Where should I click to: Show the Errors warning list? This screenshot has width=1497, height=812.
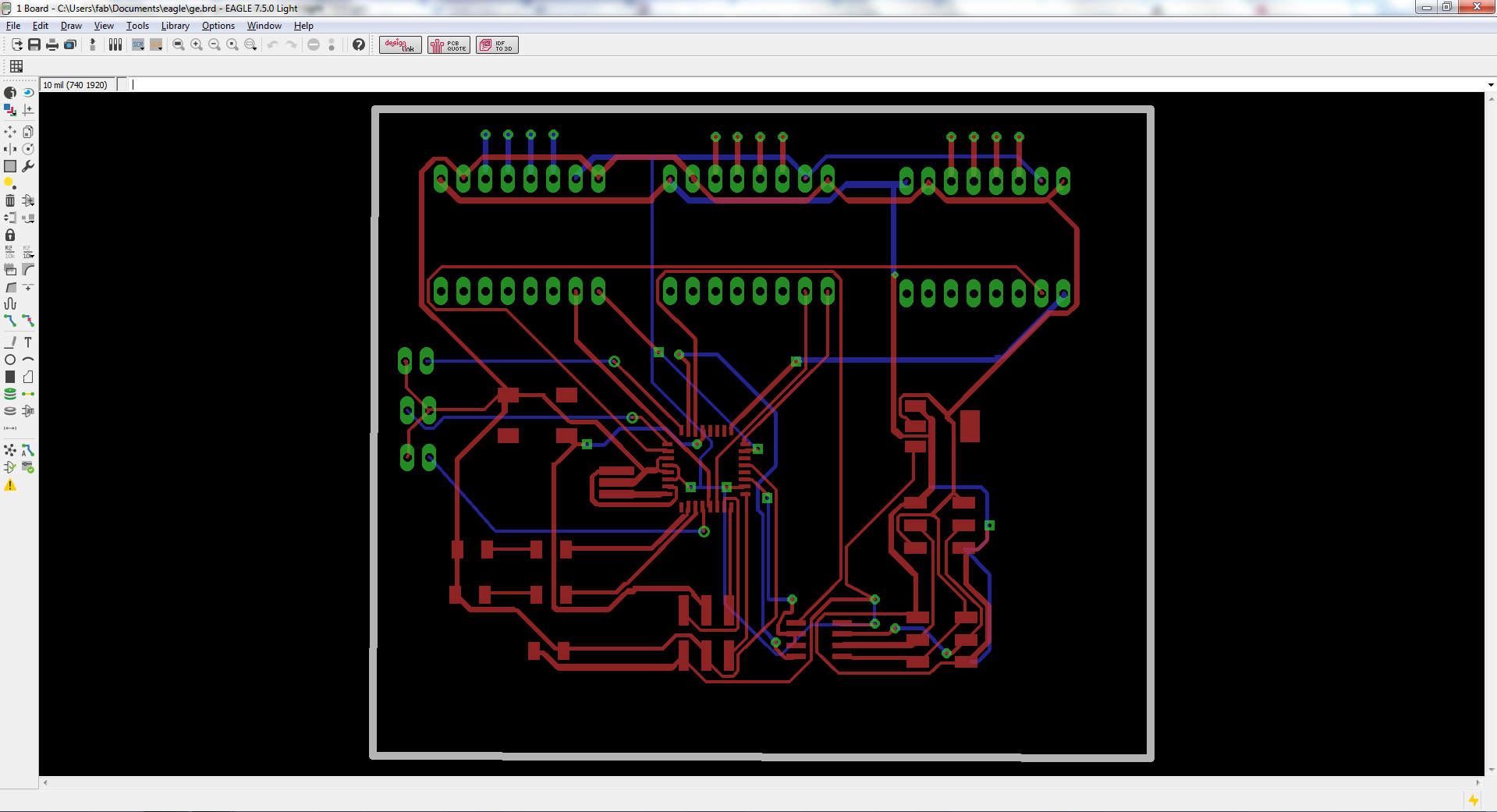(10, 485)
